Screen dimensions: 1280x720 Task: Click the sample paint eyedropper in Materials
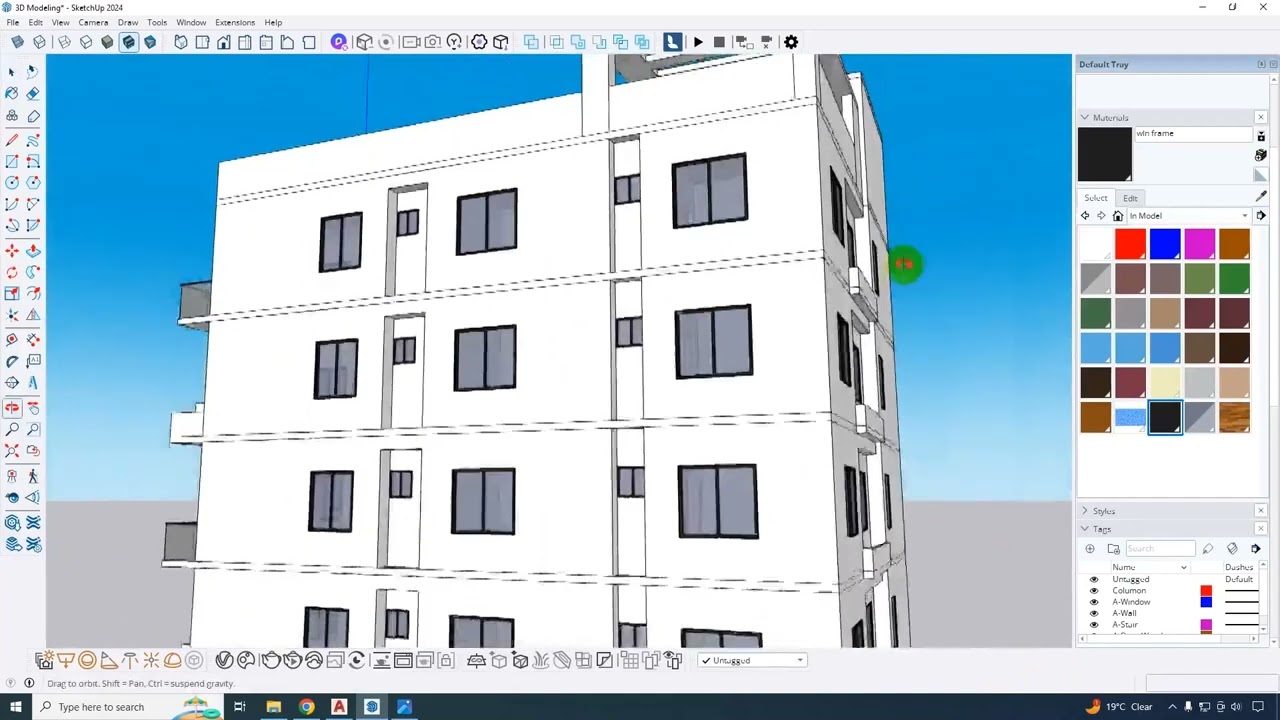tap(1261, 197)
